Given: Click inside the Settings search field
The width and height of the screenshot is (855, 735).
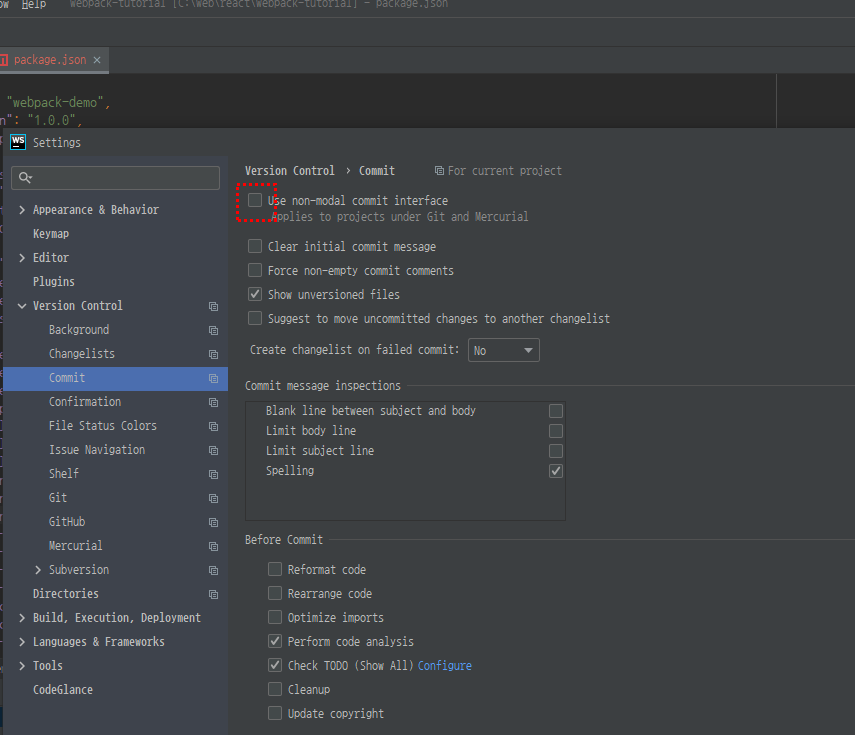Looking at the screenshot, I should (125, 178).
